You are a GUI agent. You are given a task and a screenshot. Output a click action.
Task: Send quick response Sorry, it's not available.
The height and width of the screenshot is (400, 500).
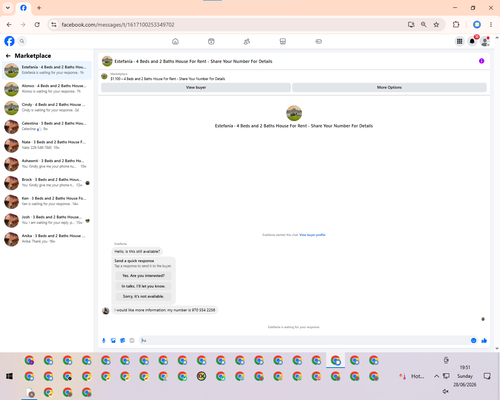pyautogui.click(x=143, y=296)
